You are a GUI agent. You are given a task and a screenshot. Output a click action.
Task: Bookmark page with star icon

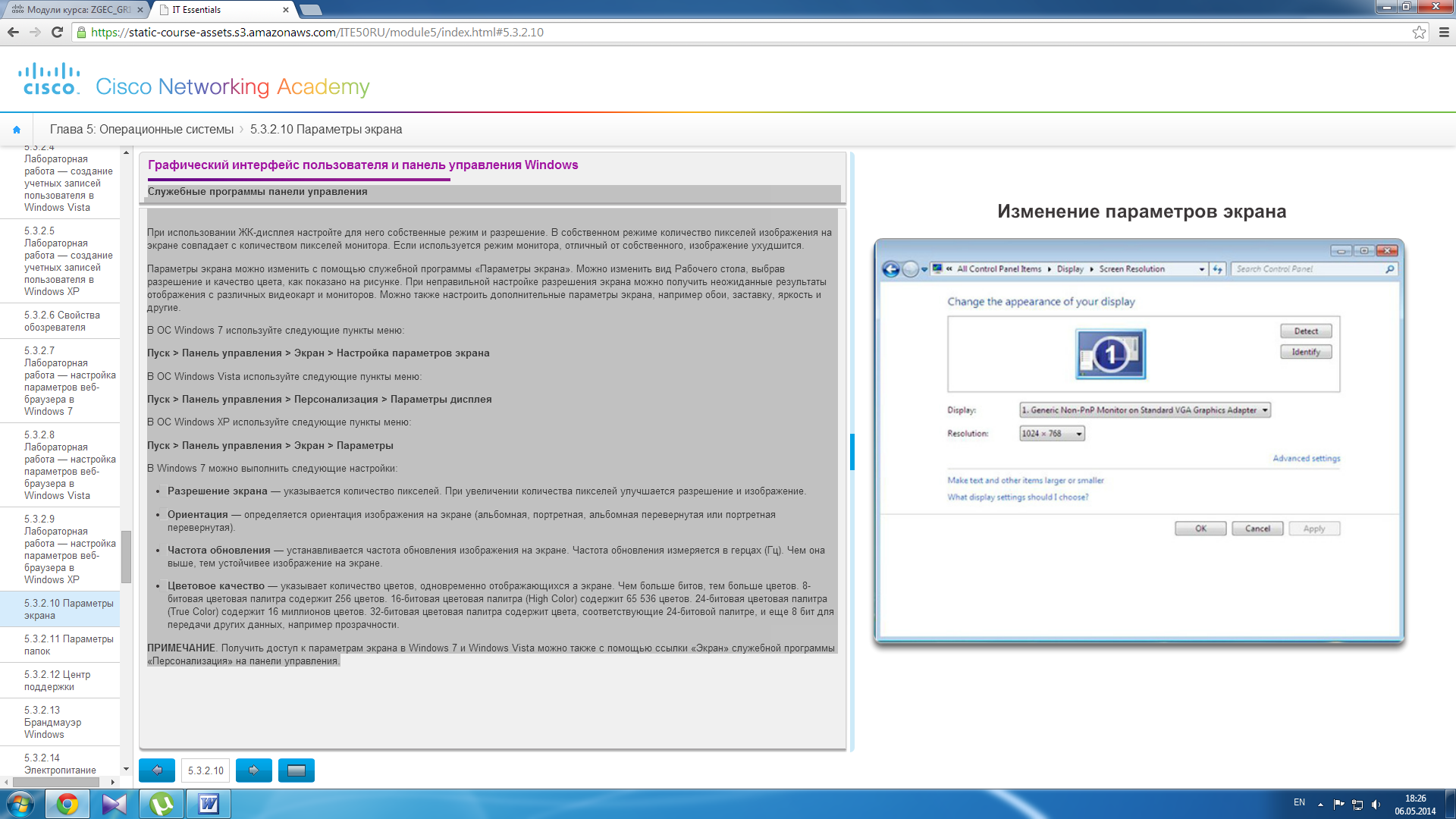point(1419,32)
